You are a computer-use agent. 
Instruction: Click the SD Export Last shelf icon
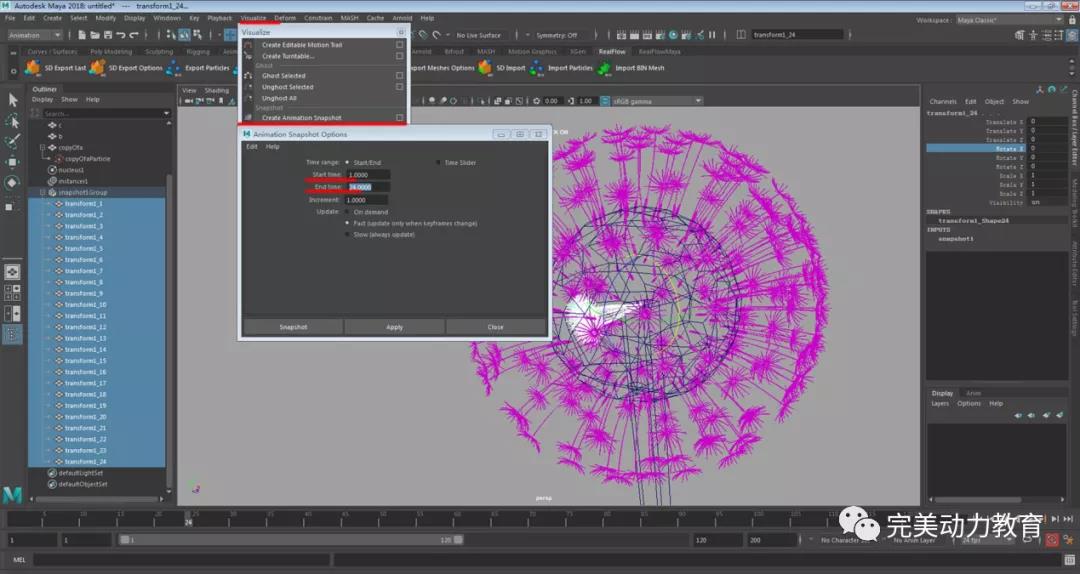coord(33,68)
